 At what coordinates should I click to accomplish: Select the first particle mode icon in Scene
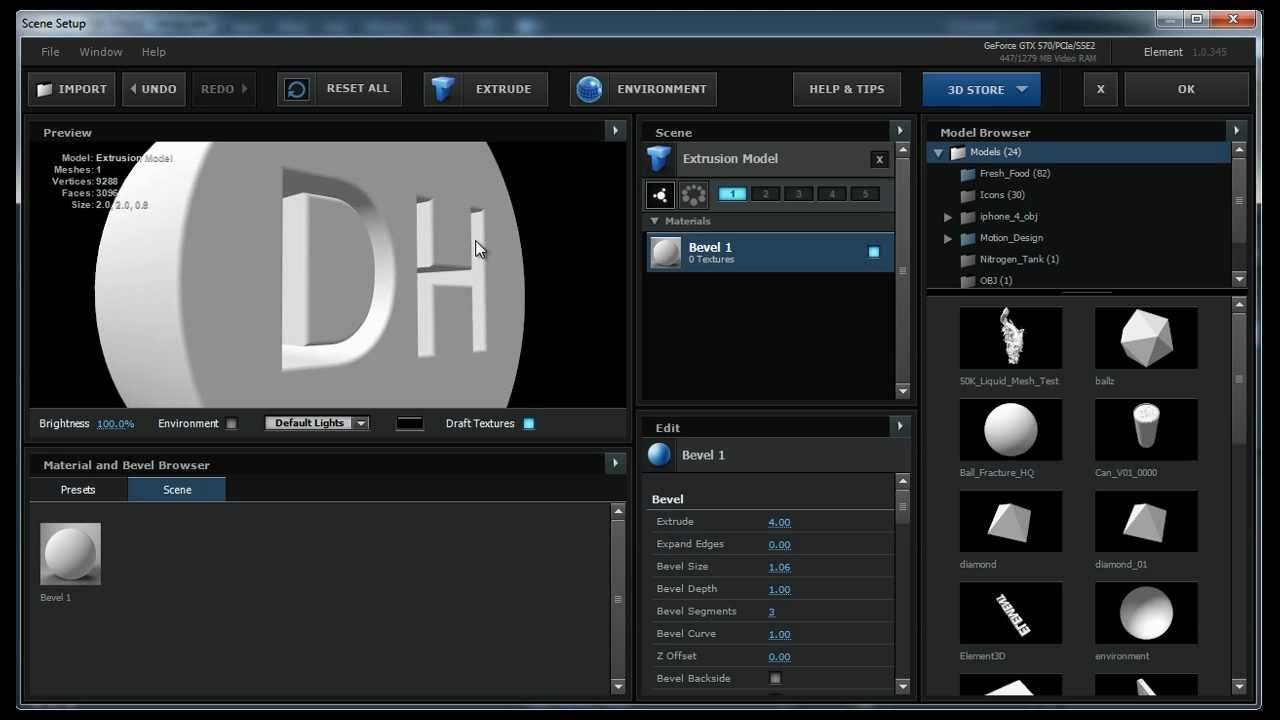pos(660,195)
